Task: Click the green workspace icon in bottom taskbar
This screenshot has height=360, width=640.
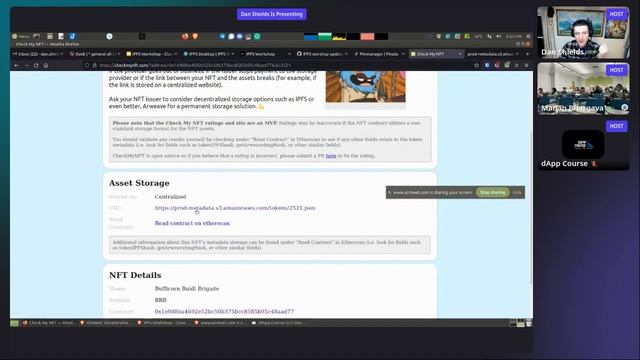Action: pyautogui.click(x=15, y=323)
